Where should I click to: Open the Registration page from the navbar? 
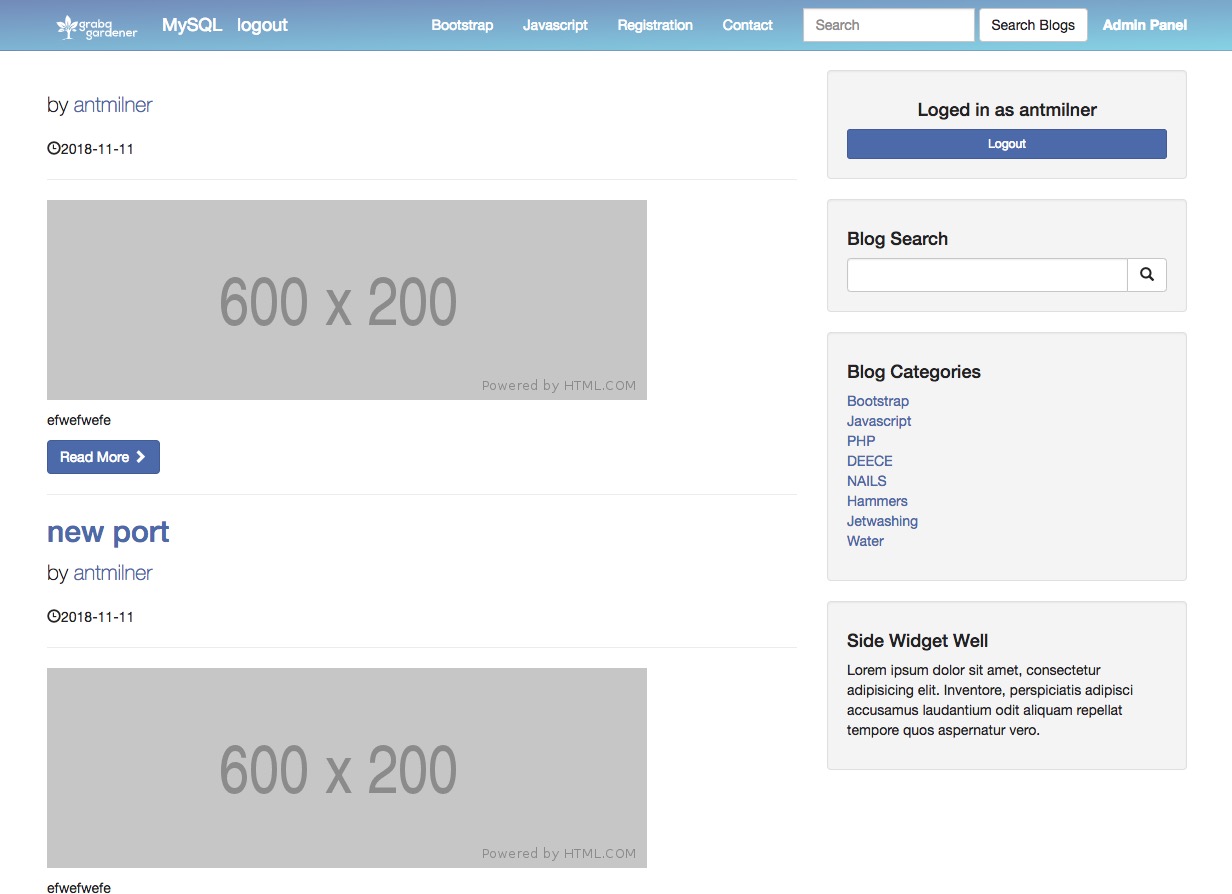coord(655,25)
